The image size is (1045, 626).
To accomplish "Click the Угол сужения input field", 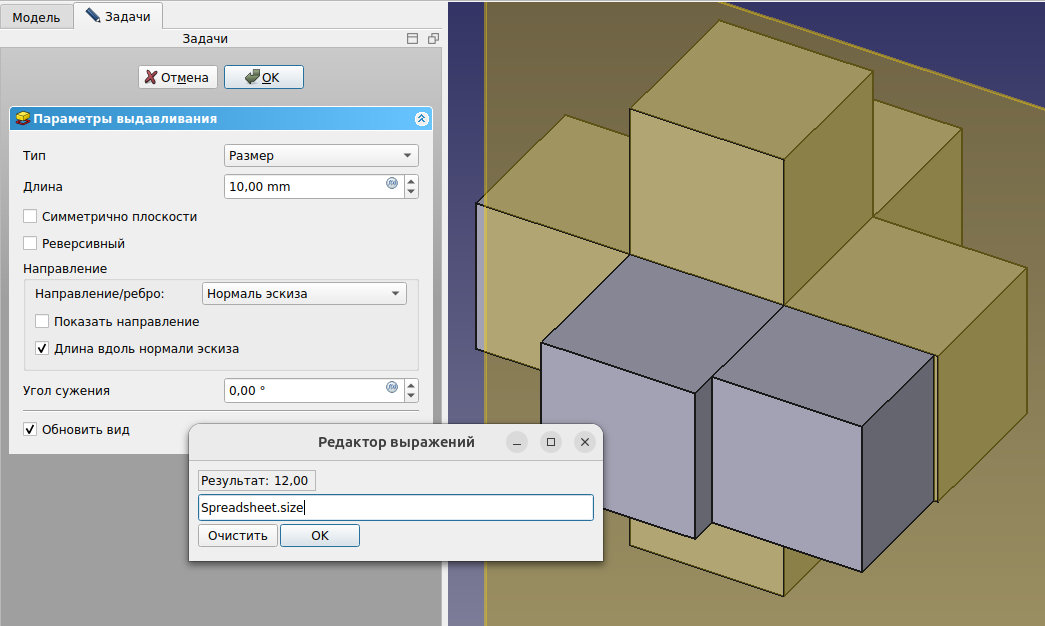I will point(312,391).
